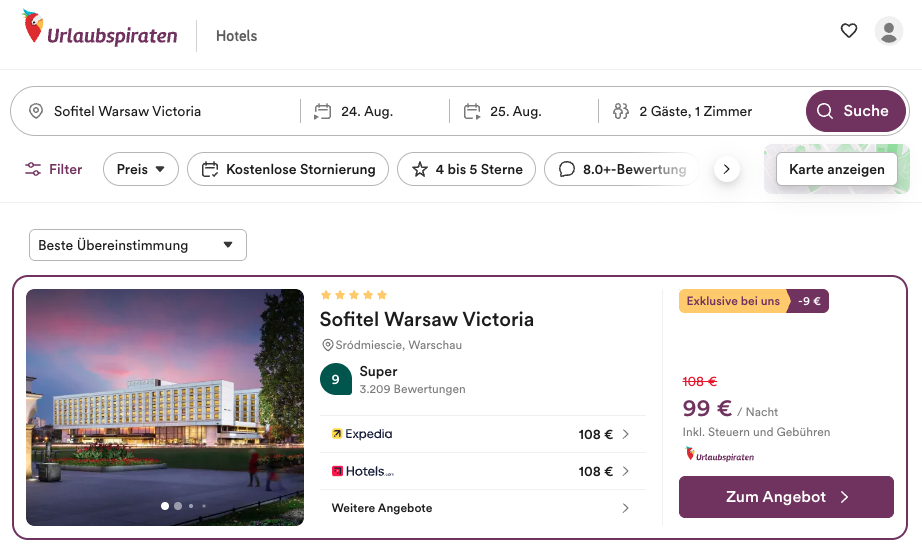Open the Urlaubspiraten logo home link
Viewport: 922px width, 550px height.
[99, 28]
